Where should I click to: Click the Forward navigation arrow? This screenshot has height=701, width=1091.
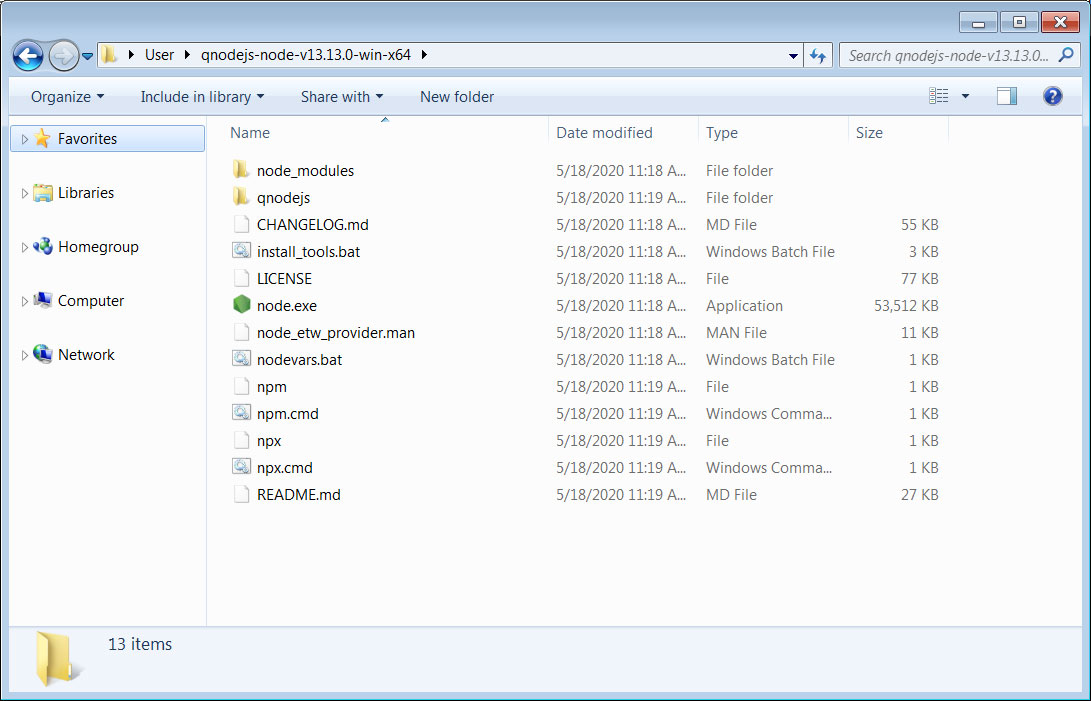[63, 56]
